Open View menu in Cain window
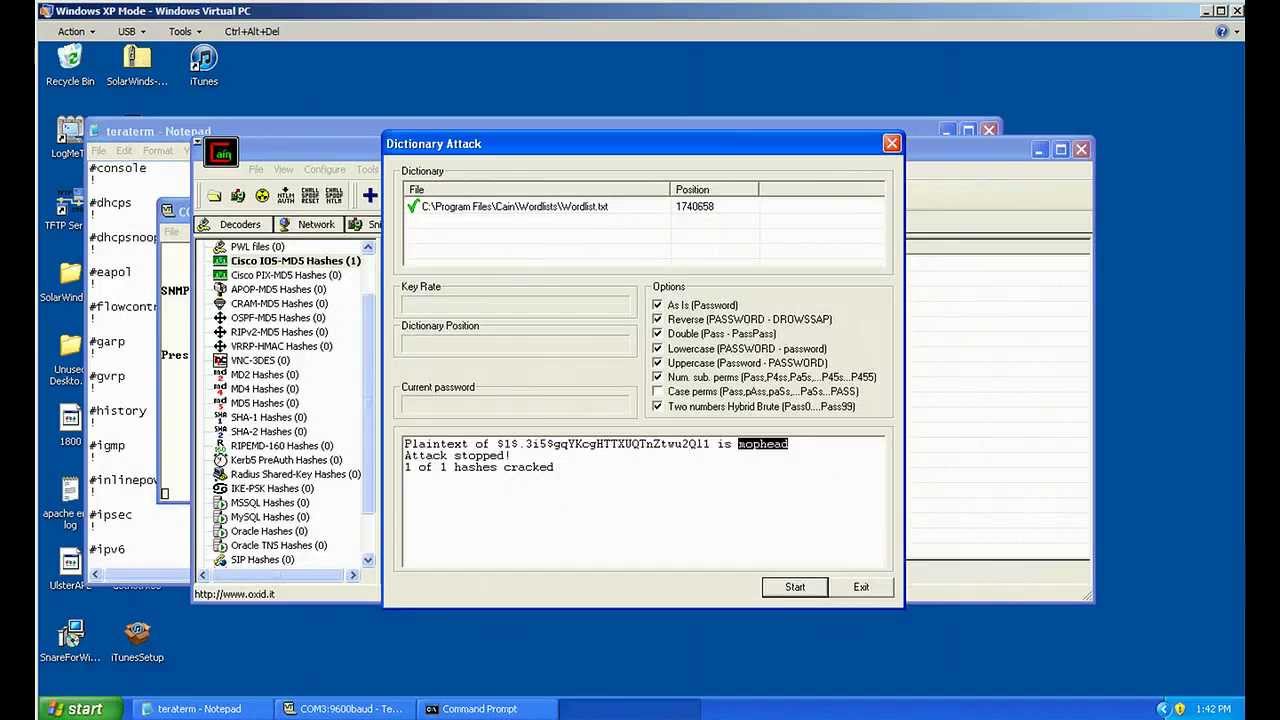Screen dimensions: 1280x720 click(283, 169)
